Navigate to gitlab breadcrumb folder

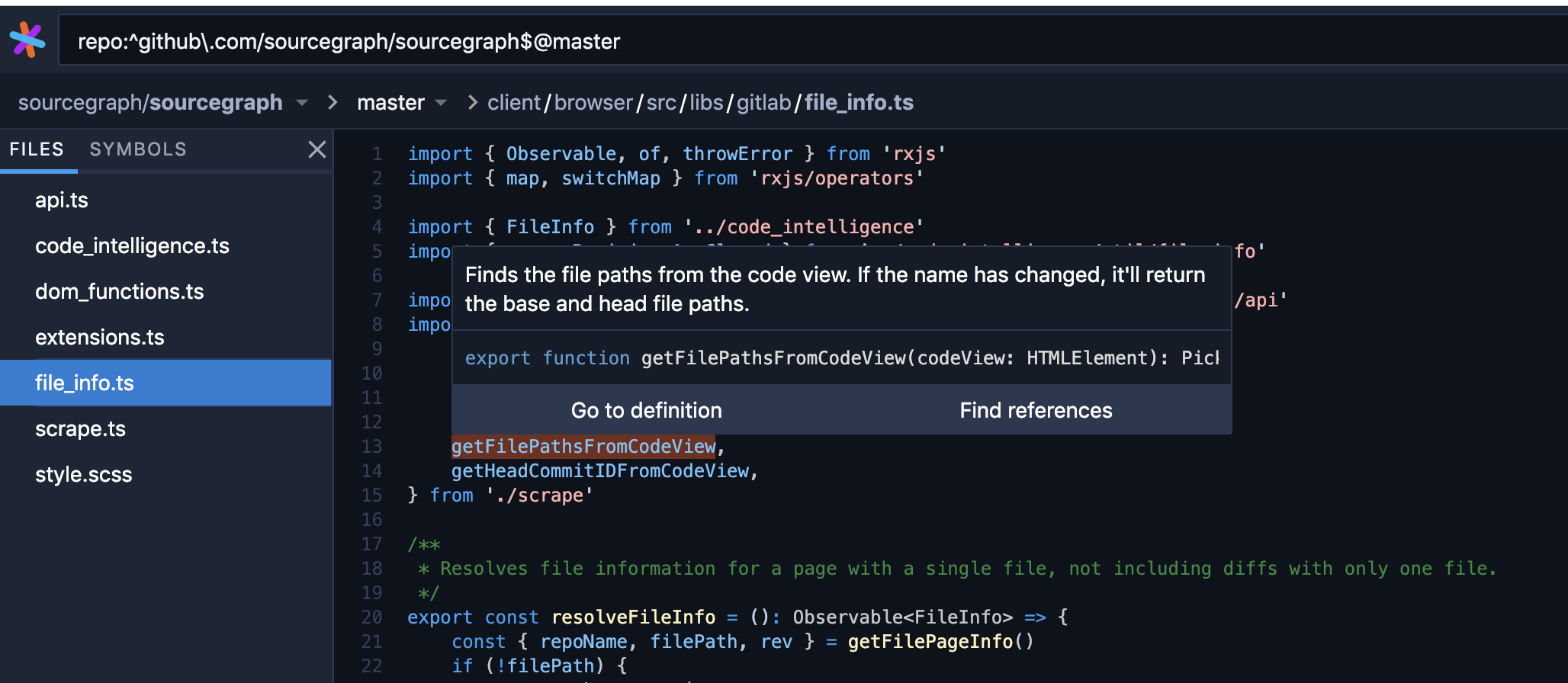point(764,102)
